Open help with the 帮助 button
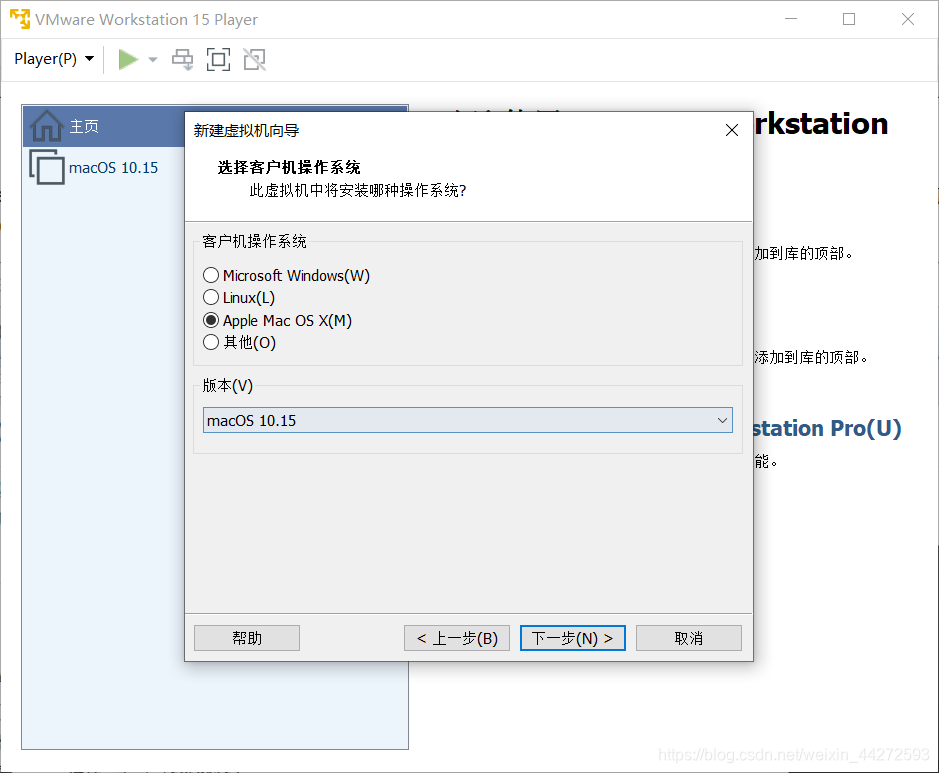Image resolution: width=939 pixels, height=773 pixels. tap(247, 638)
